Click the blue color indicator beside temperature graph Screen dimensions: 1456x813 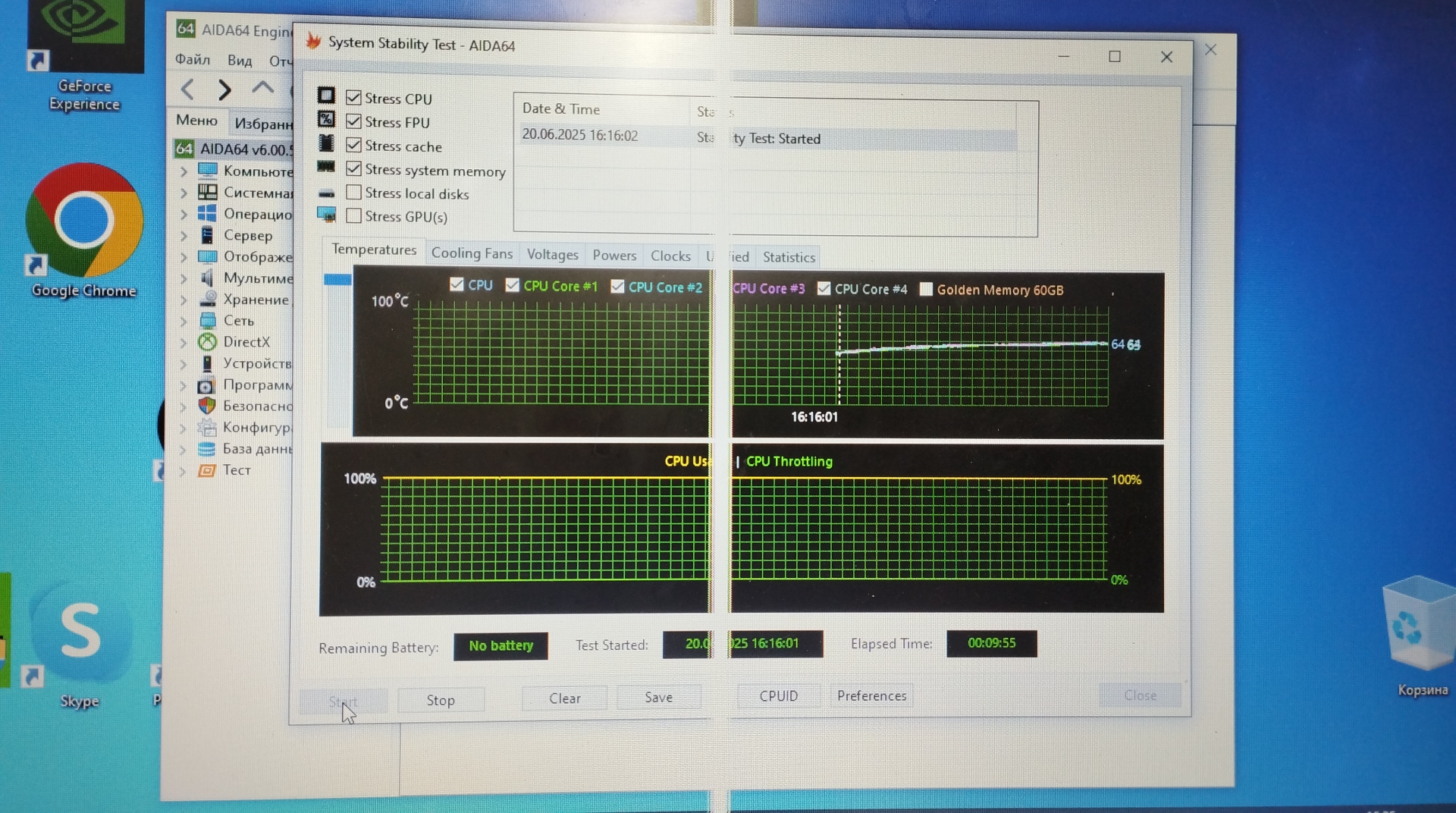337,280
